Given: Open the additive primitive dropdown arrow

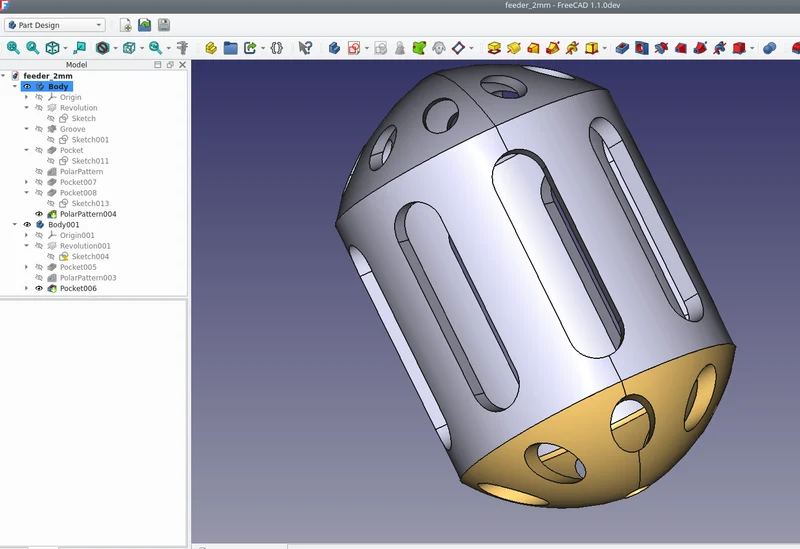Looking at the screenshot, I should (x=605, y=48).
